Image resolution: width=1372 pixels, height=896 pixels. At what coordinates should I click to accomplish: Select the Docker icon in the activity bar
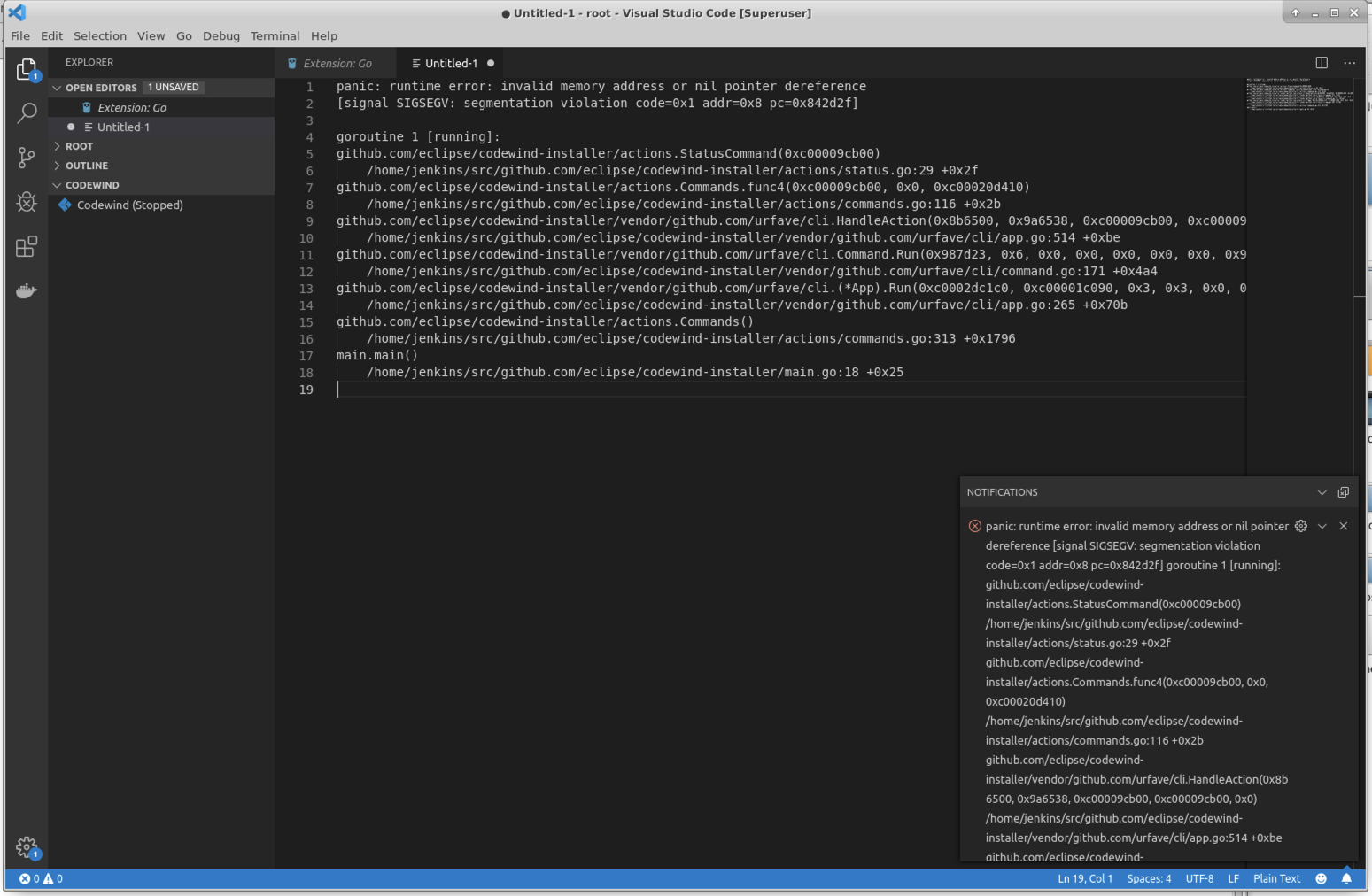coord(27,290)
